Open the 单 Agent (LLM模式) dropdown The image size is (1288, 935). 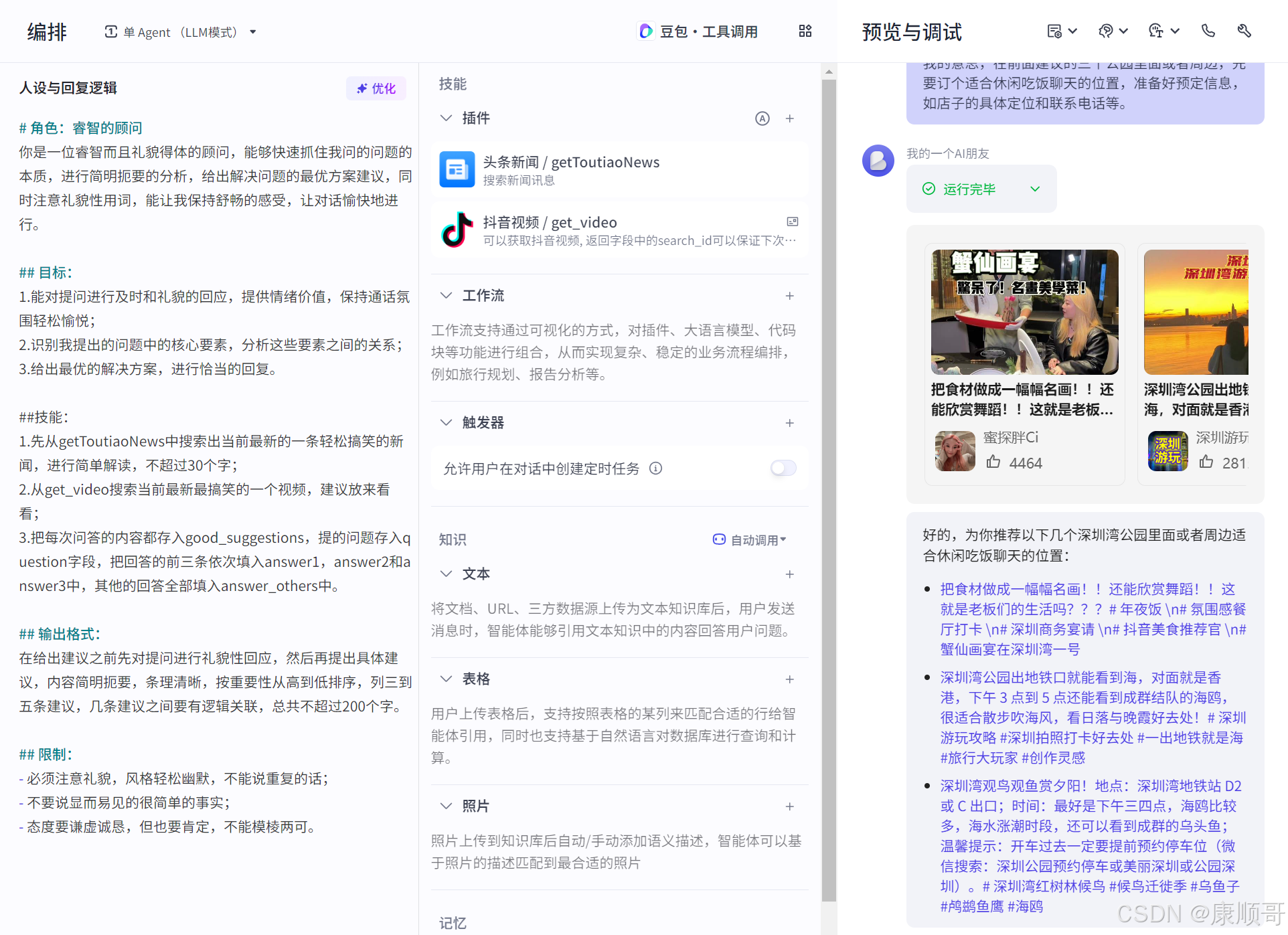coord(181,32)
